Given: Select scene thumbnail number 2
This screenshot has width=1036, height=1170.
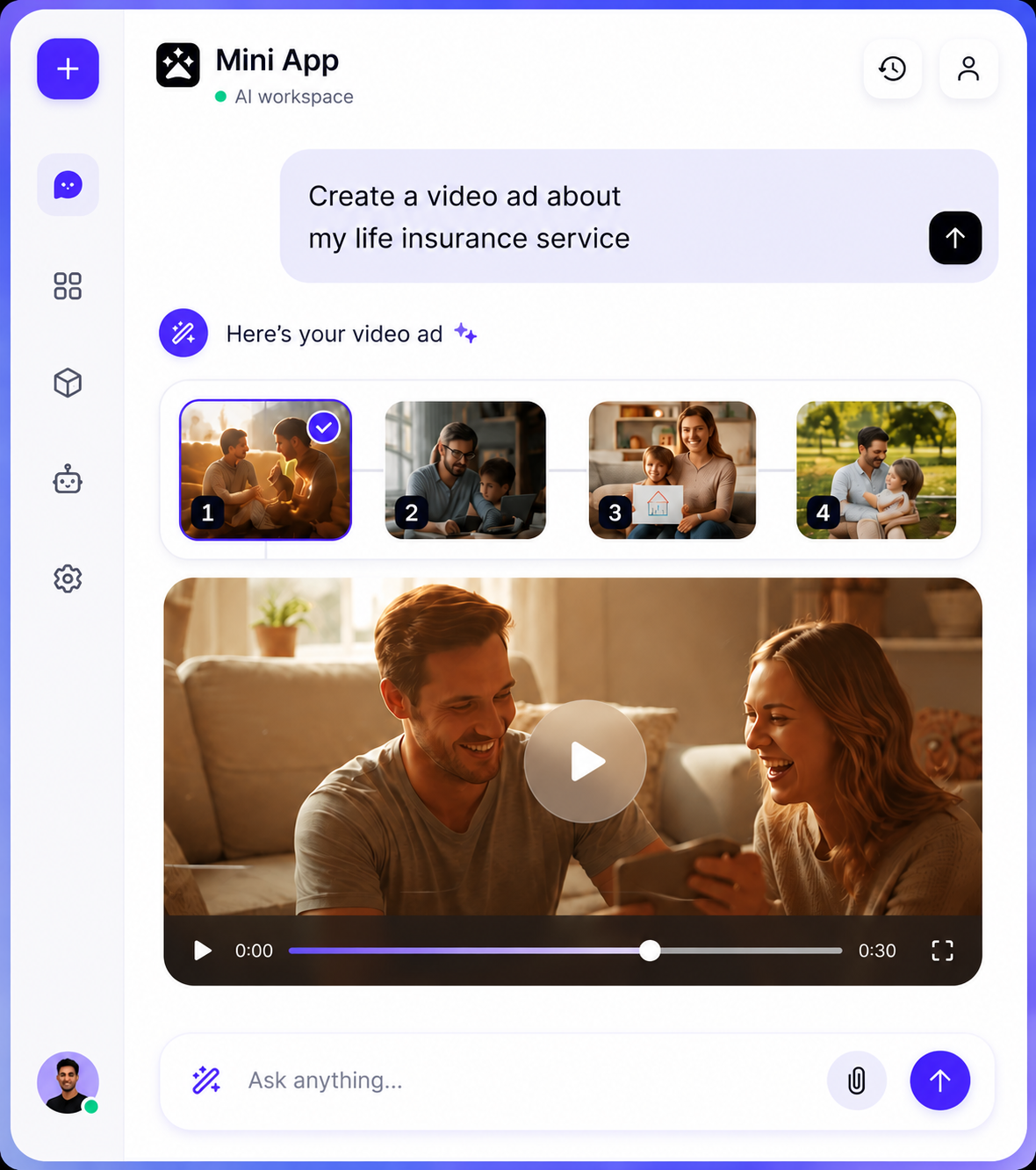Looking at the screenshot, I should (x=465, y=470).
